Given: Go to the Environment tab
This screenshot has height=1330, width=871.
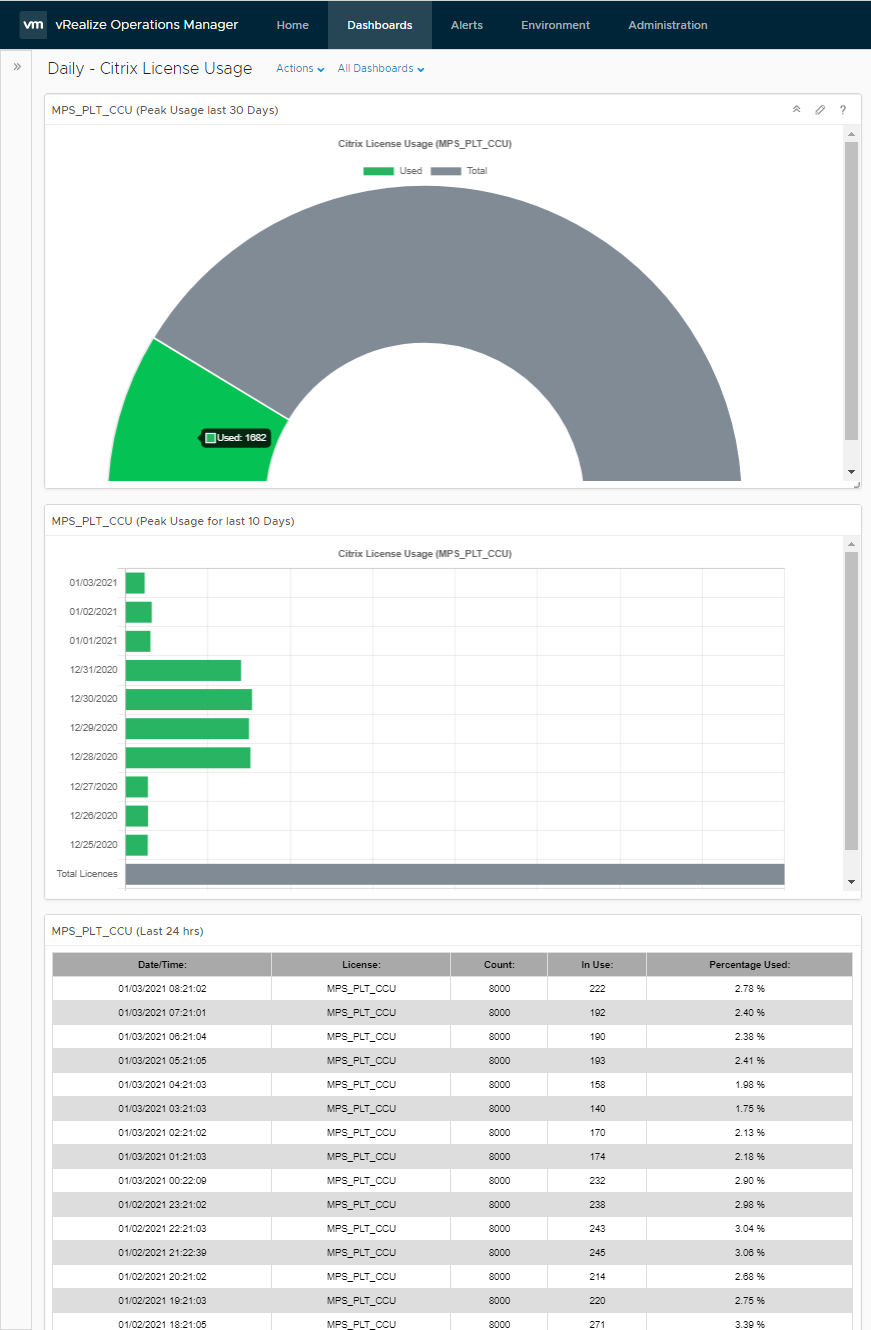Looking at the screenshot, I should [x=555, y=25].
